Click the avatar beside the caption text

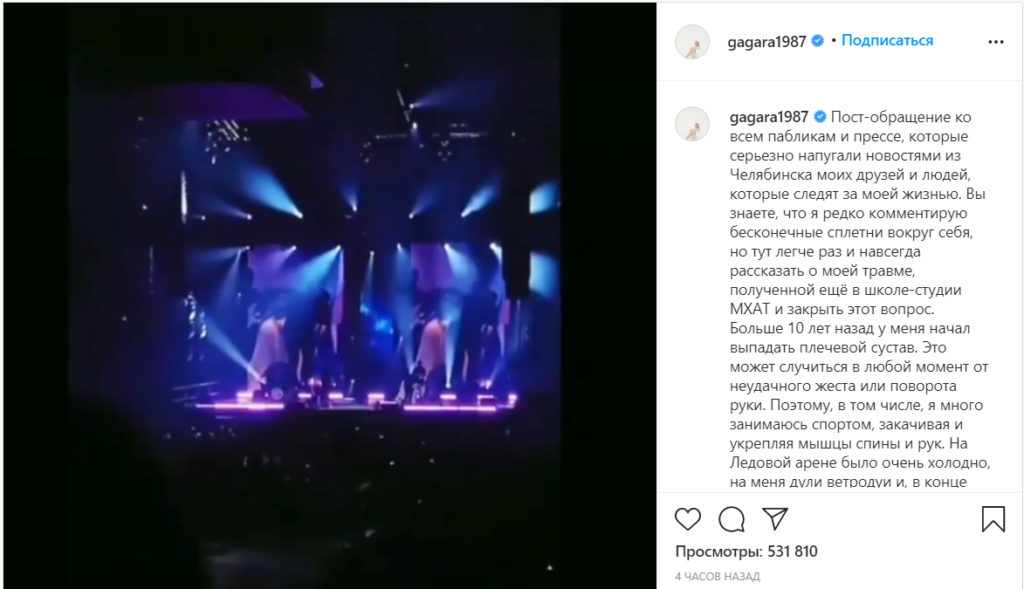pyautogui.click(x=692, y=124)
